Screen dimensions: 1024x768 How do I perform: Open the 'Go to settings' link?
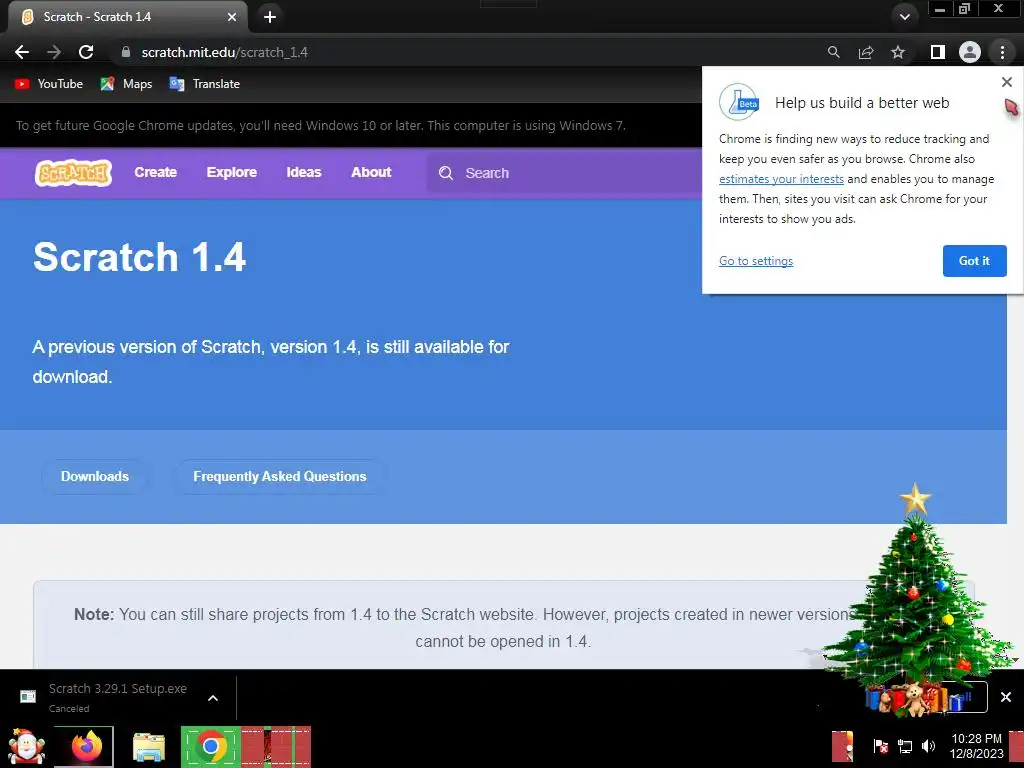tap(756, 261)
